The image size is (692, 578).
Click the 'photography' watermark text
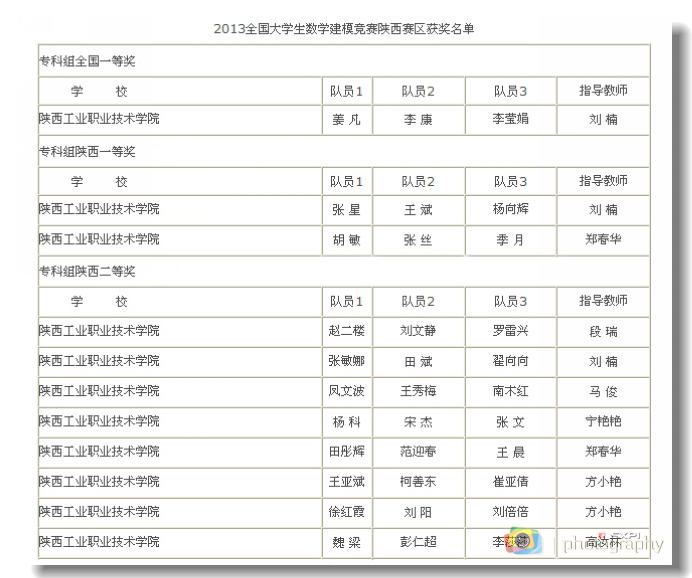tap(612, 545)
